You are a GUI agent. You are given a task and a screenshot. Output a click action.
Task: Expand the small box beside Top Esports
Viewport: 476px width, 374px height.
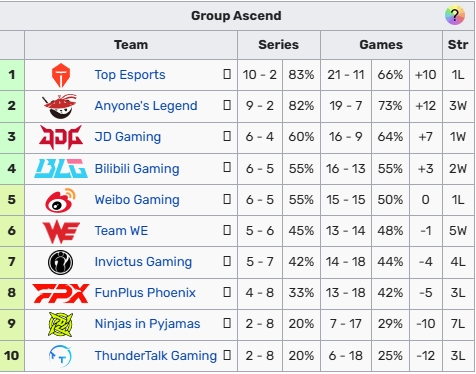[x=227, y=74]
